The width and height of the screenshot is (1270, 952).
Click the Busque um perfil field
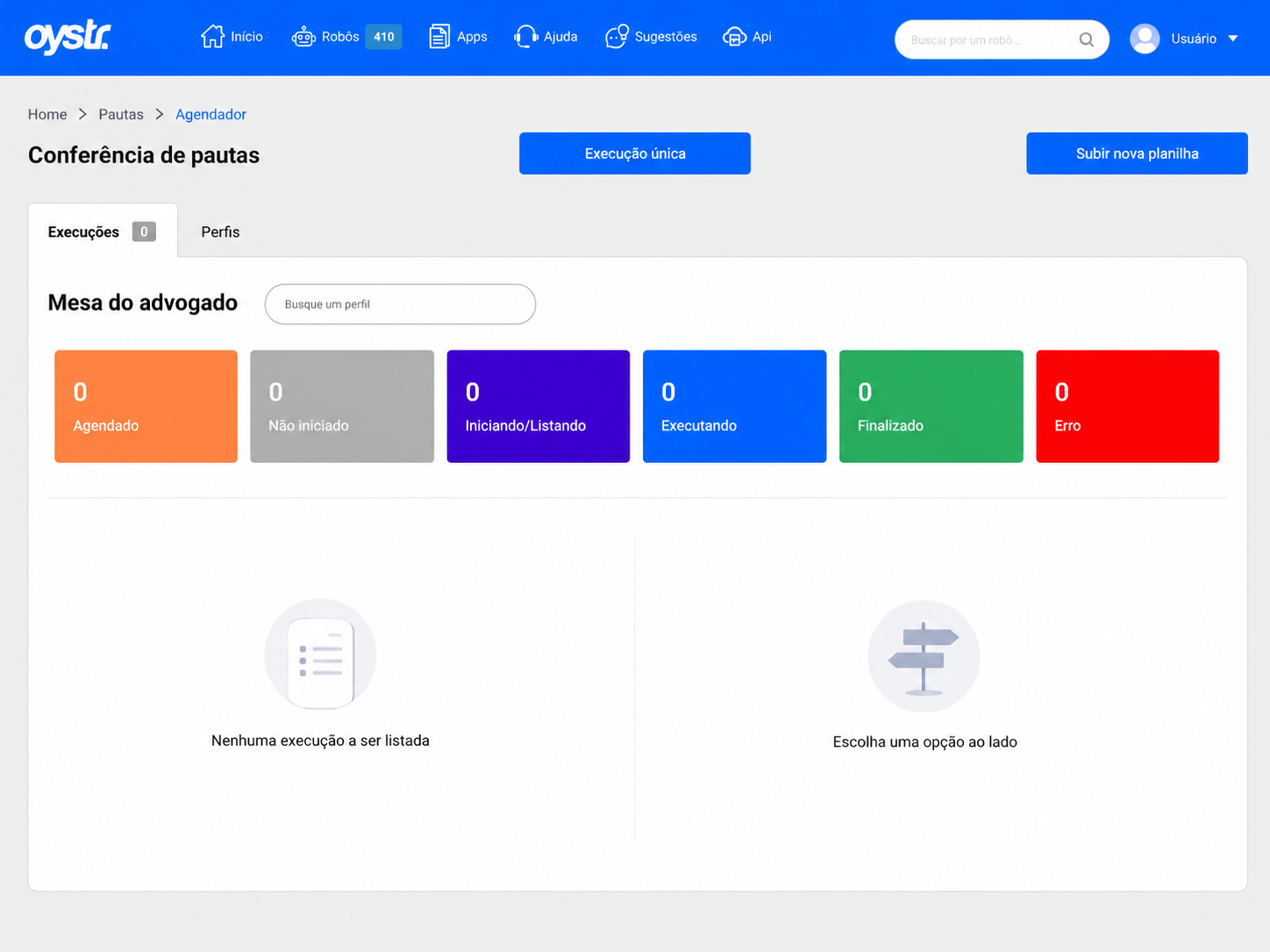(400, 304)
